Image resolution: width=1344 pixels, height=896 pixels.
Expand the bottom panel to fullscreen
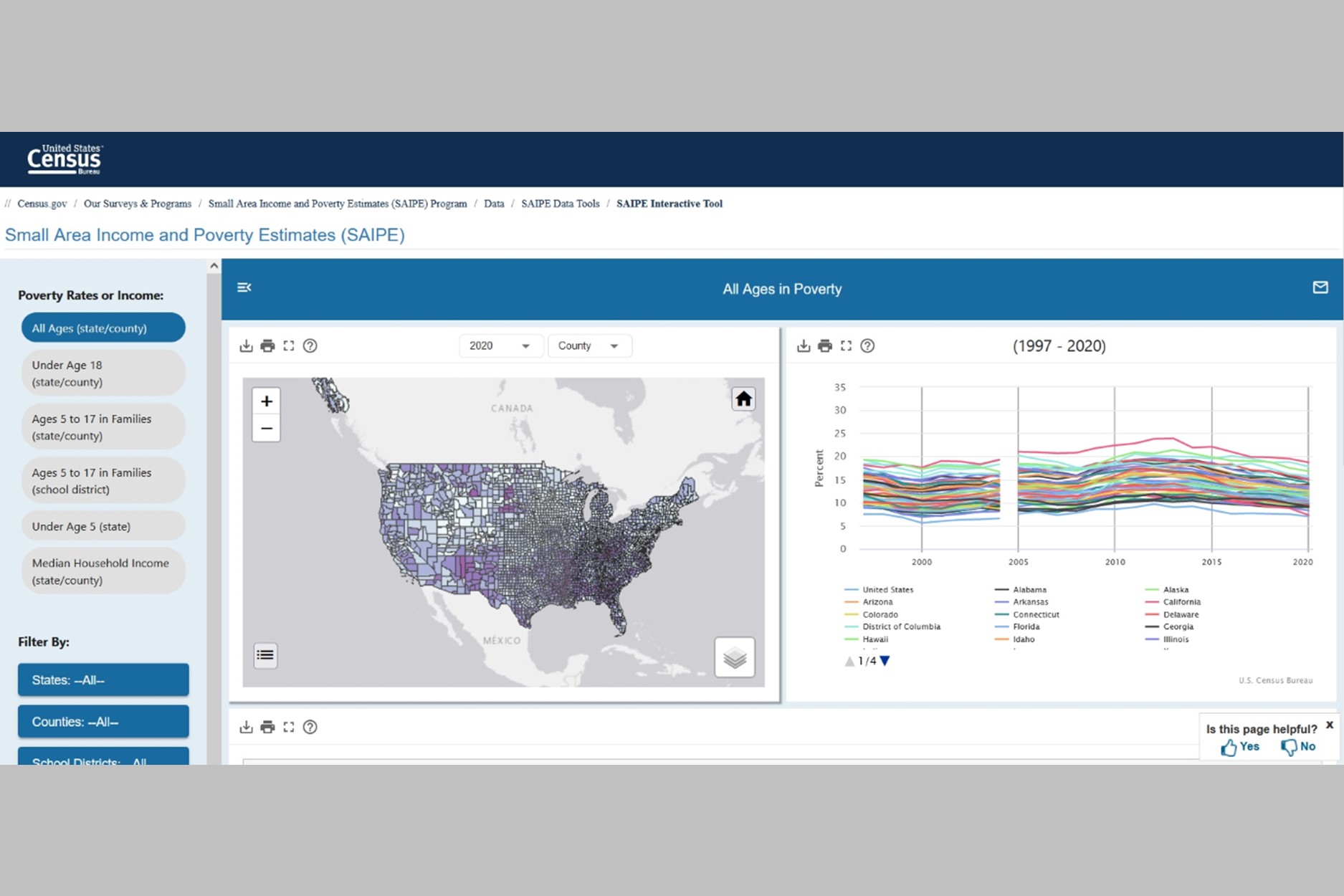(x=289, y=728)
